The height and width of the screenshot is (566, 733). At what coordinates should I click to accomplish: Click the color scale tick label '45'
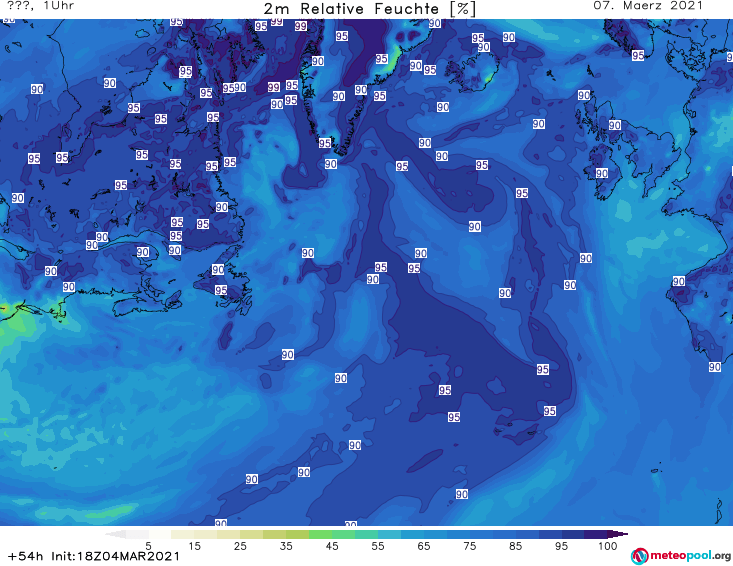point(332,546)
